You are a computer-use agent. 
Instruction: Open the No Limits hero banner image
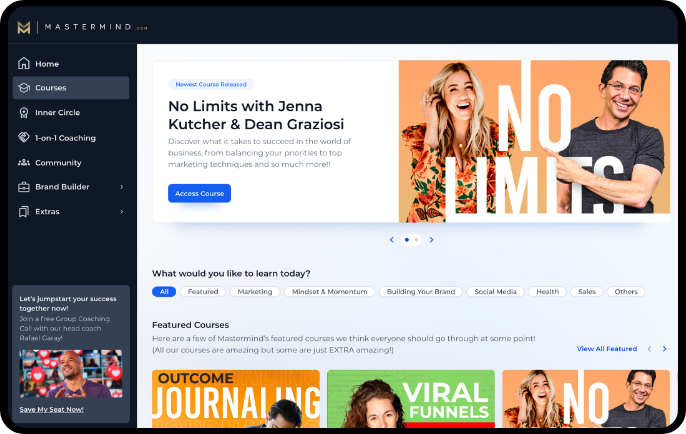[x=534, y=141]
